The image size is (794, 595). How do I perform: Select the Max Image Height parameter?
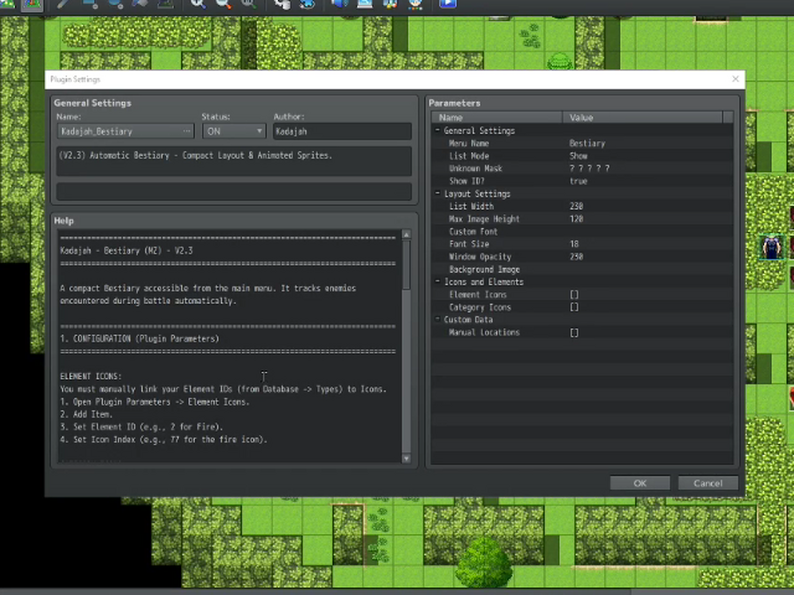[582, 219]
